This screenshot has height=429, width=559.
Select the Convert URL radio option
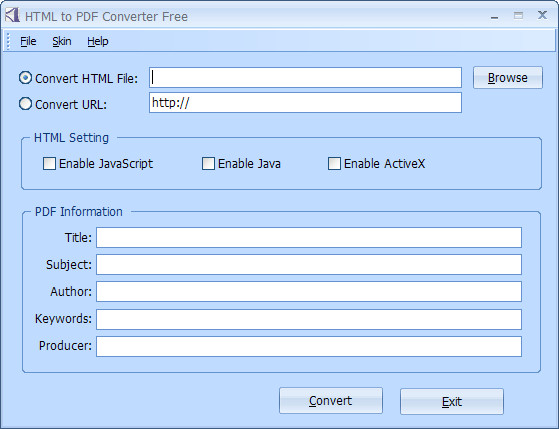point(25,104)
